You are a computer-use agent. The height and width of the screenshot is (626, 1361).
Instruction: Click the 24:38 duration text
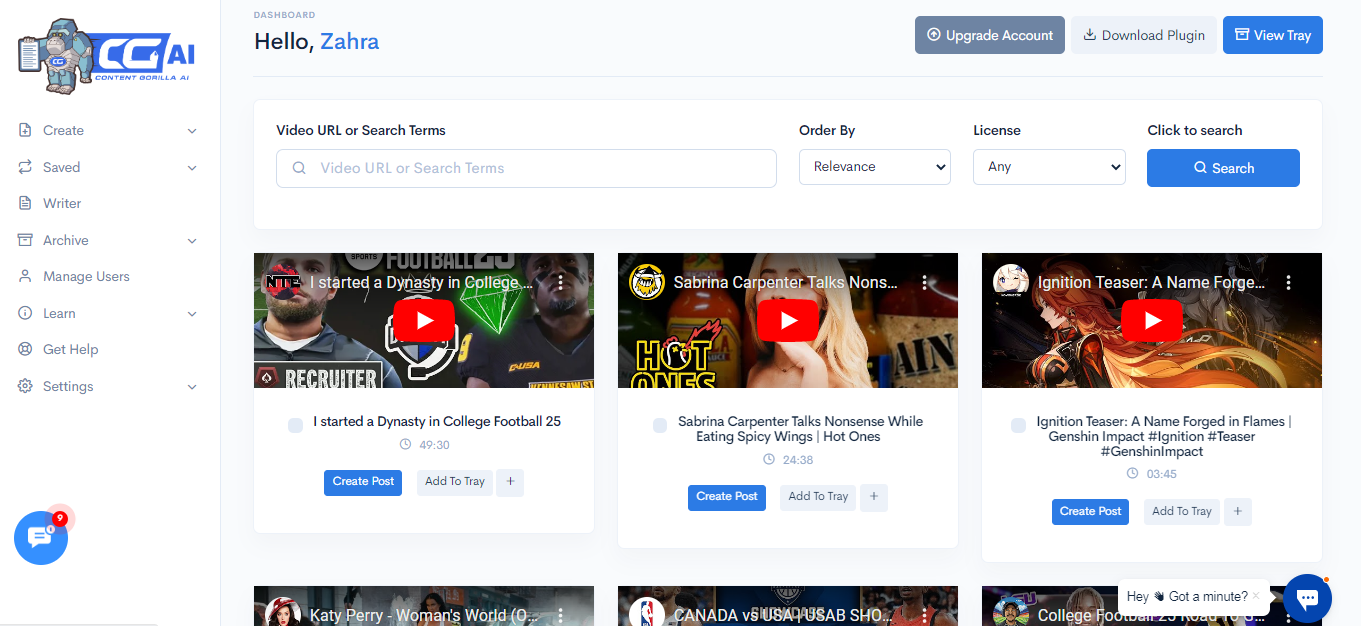pyautogui.click(x=798, y=460)
